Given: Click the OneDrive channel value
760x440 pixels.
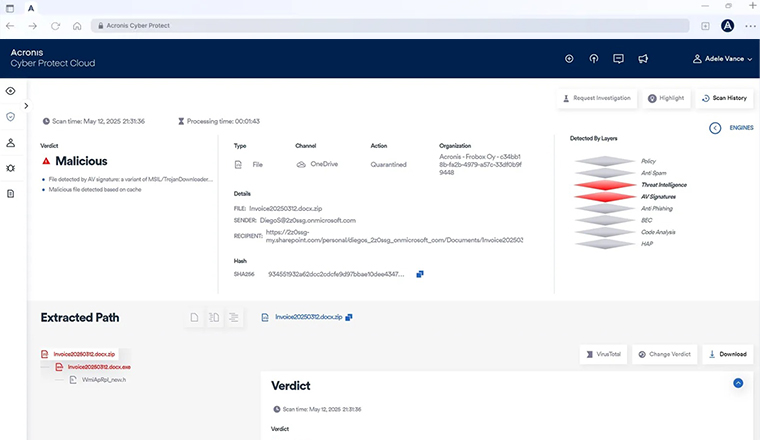Looking at the screenshot, I should pyautogui.click(x=324, y=164).
